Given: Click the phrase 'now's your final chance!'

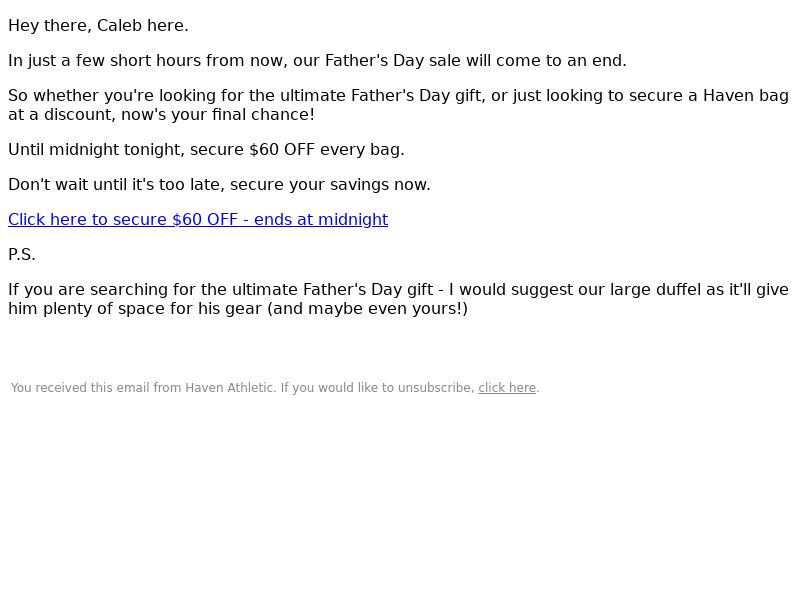Looking at the screenshot, I should tap(218, 115).
